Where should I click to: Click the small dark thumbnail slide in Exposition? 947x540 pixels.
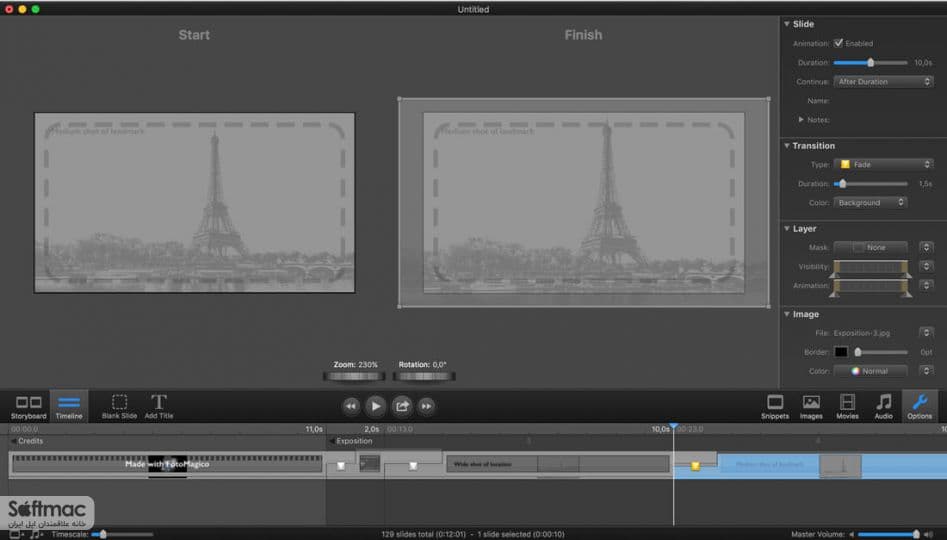coord(370,463)
